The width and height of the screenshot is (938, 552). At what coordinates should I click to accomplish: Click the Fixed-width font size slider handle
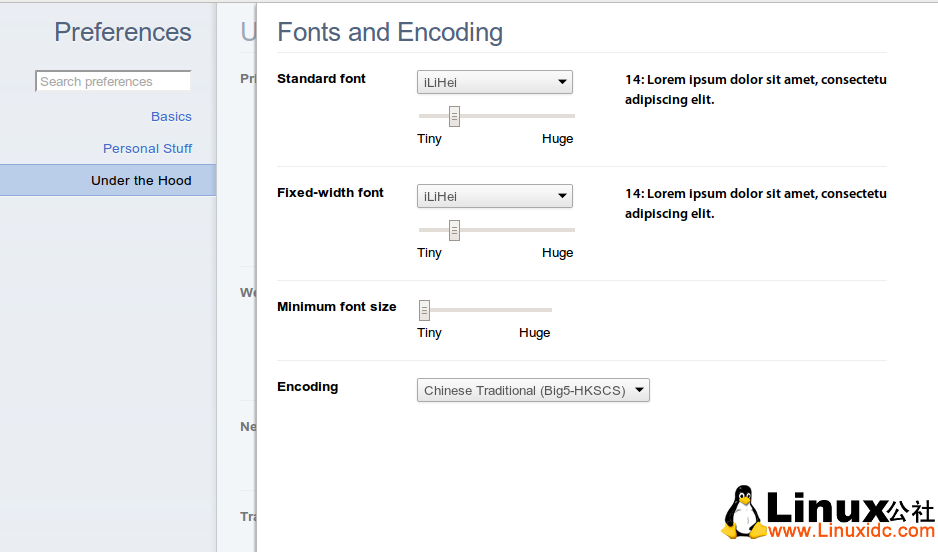(x=454, y=230)
